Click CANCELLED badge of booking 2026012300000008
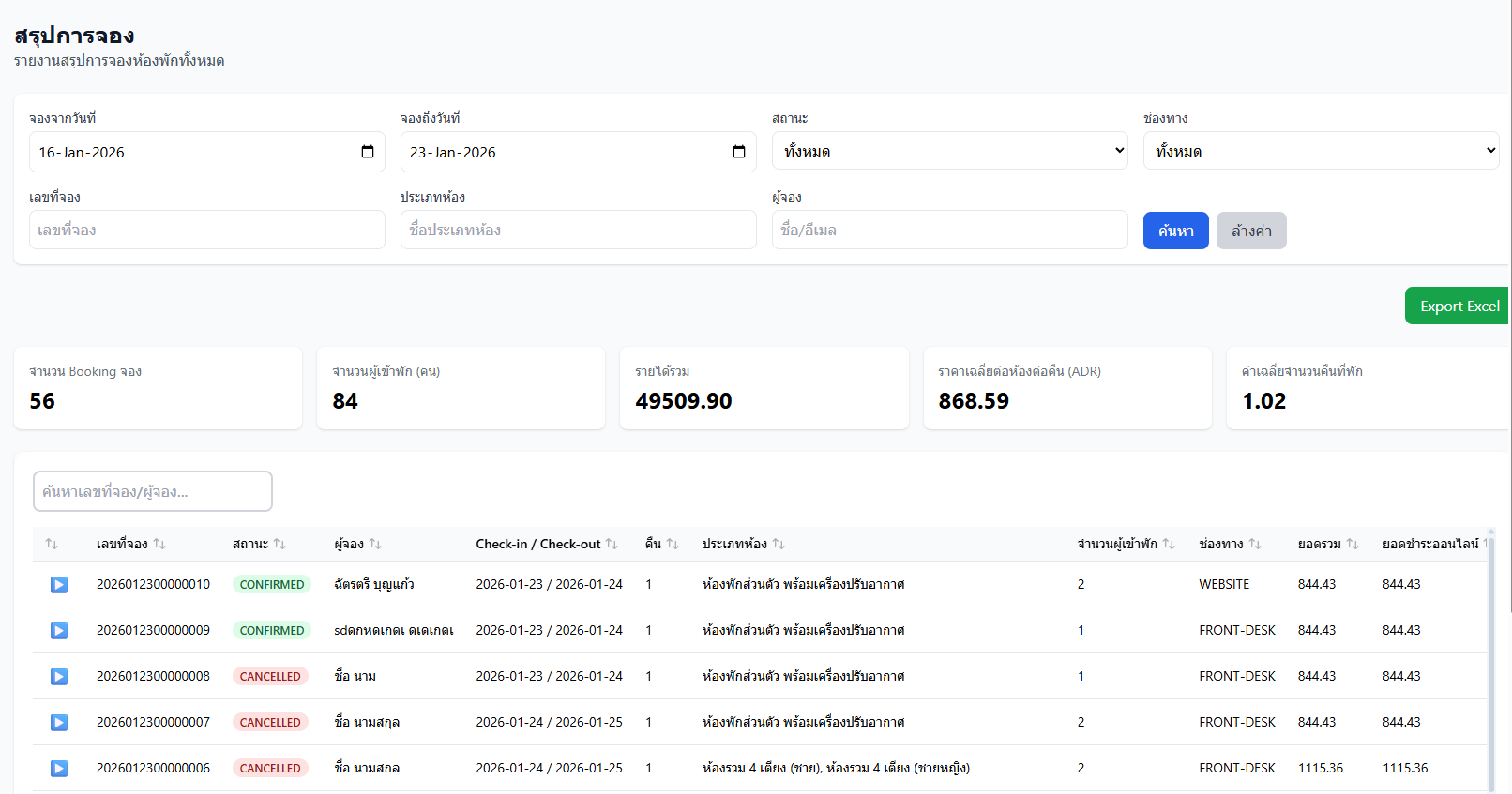Screen dimensions: 1512x794 [x=270, y=676]
